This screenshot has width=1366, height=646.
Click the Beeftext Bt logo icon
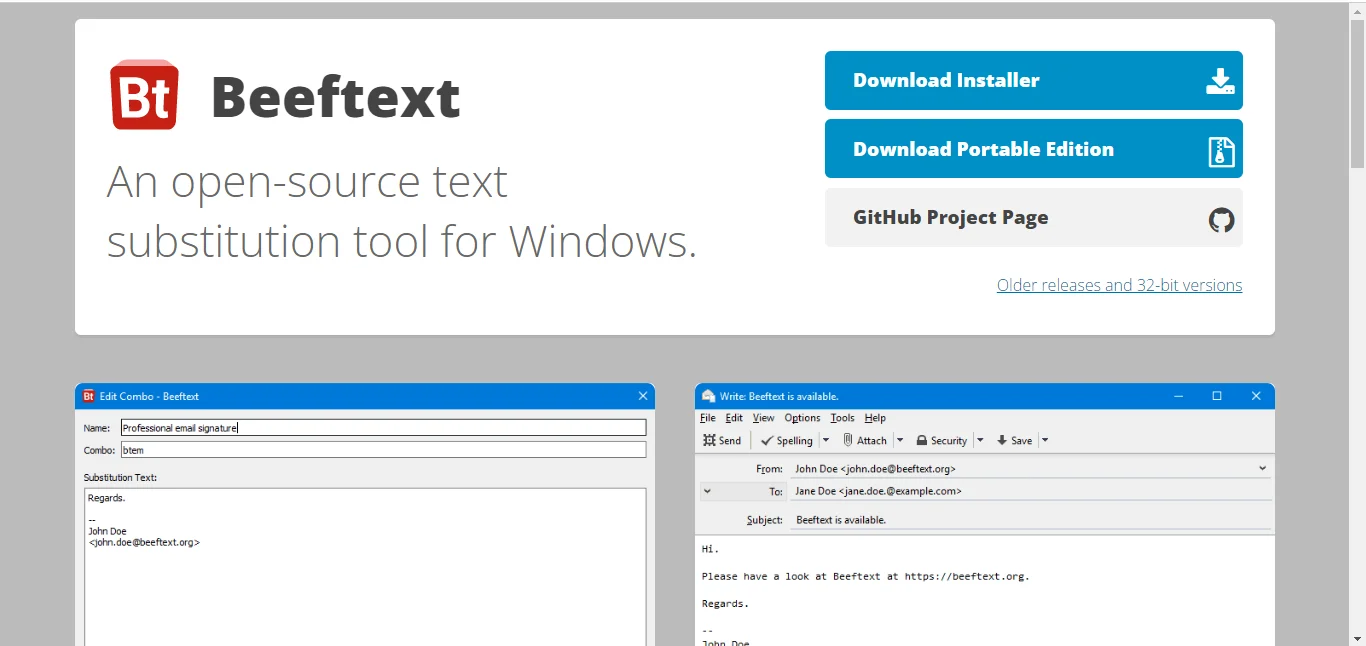point(144,95)
